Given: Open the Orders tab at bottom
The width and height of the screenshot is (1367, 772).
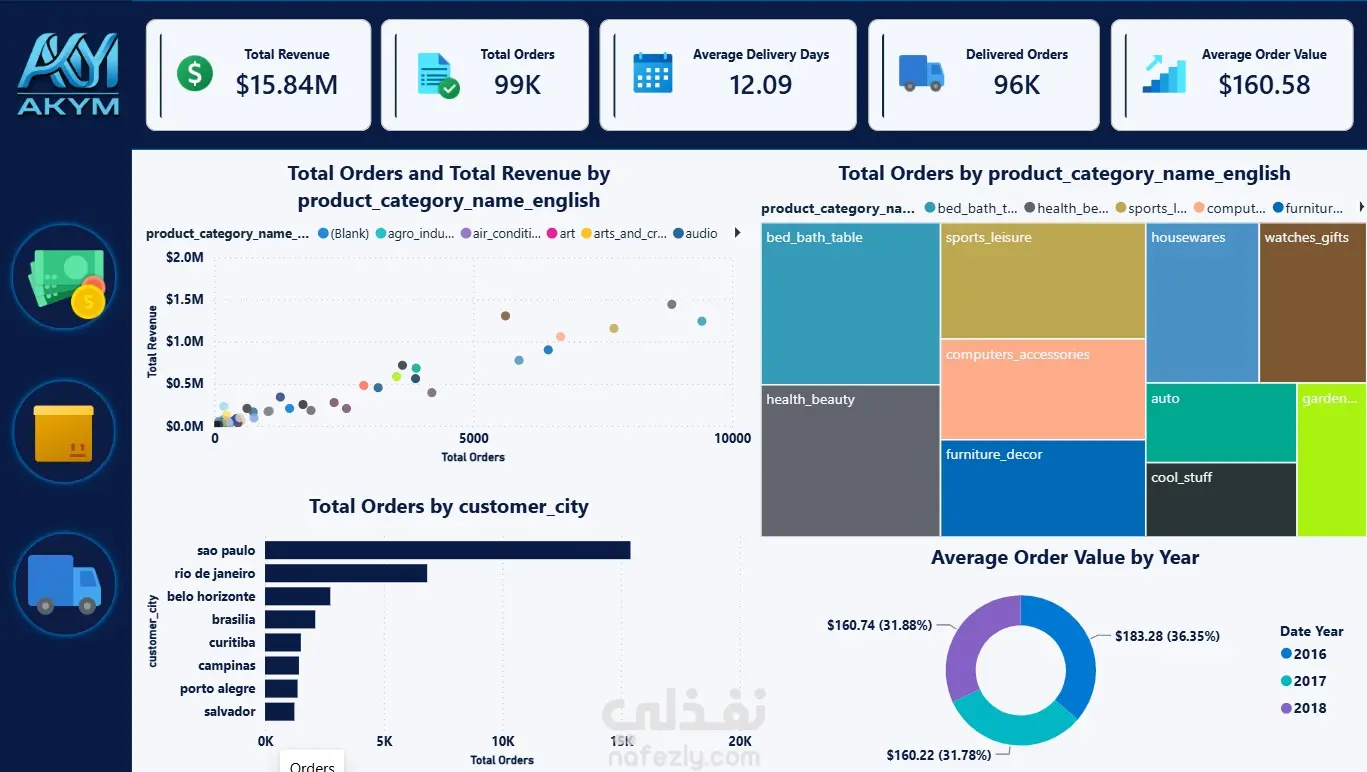Looking at the screenshot, I should pos(312,763).
